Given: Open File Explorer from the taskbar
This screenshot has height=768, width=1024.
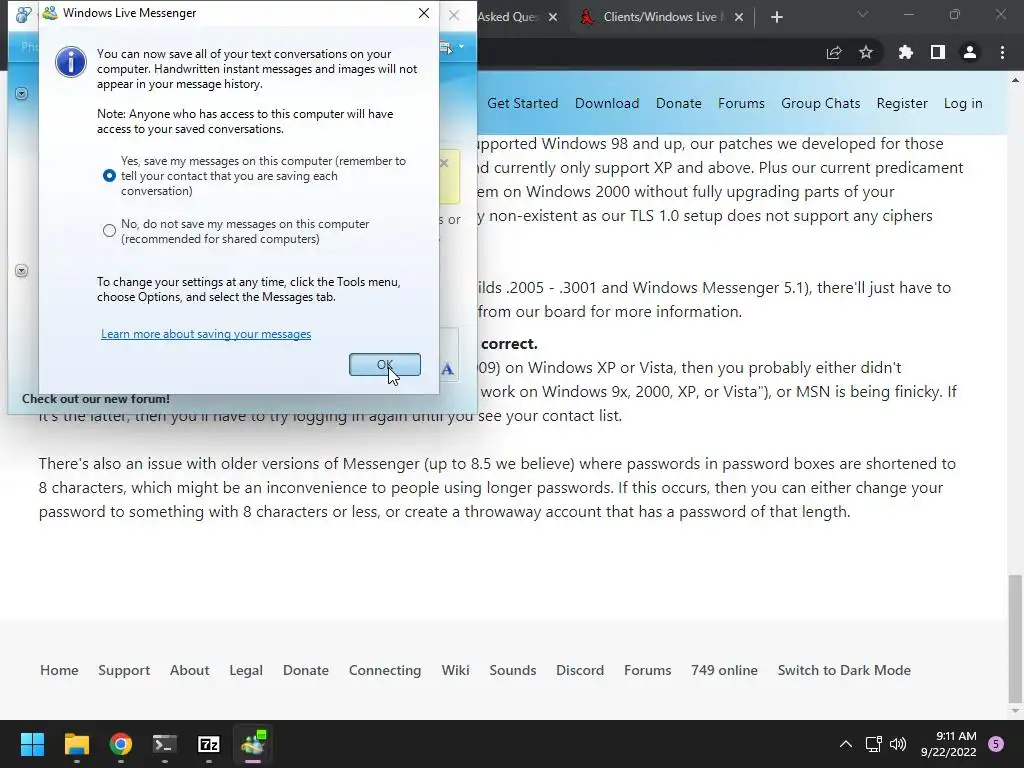Looking at the screenshot, I should click(76, 744).
